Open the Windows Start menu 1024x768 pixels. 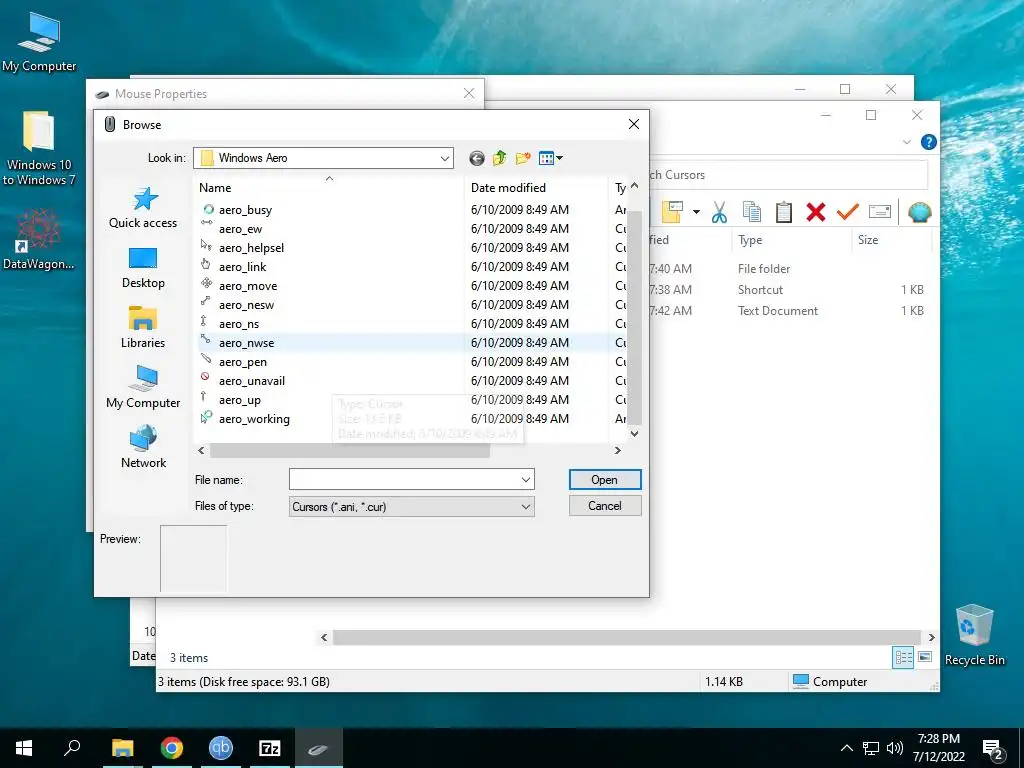(x=24, y=748)
